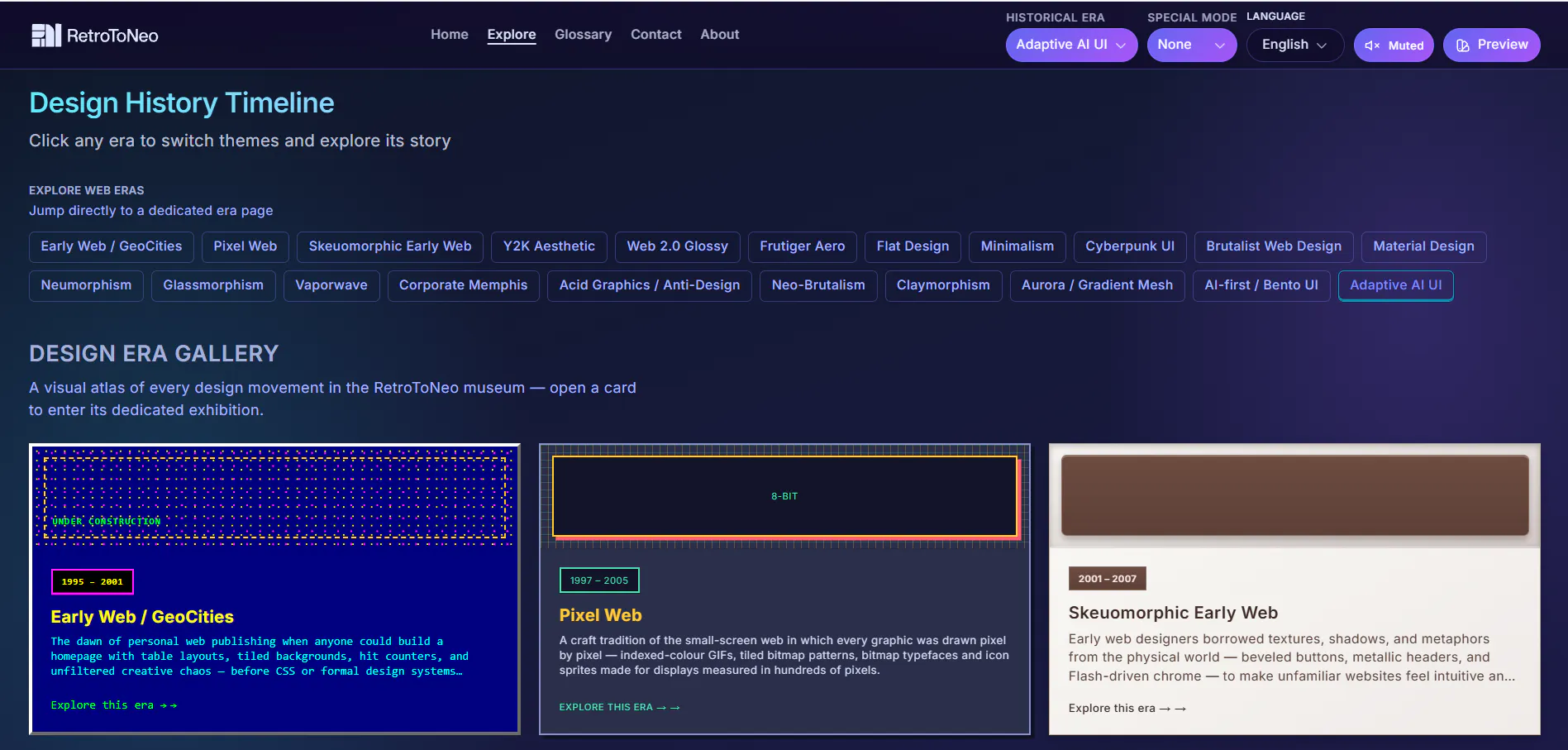
Task: Select the Material Design chip
Action: pyautogui.click(x=1423, y=246)
